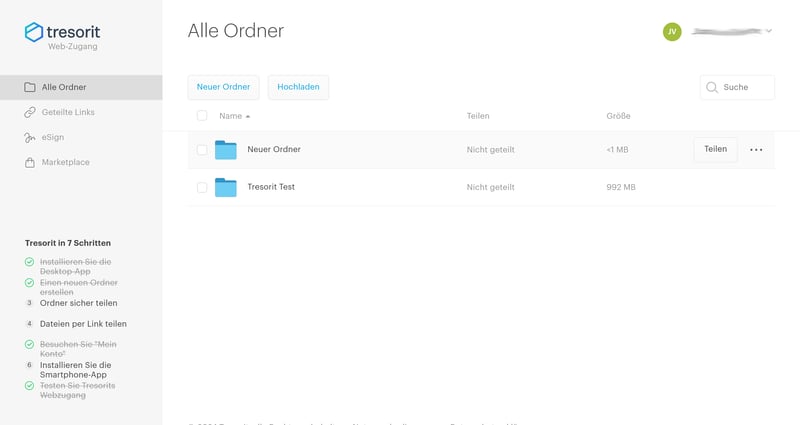The width and height of the screenshot is (800, 425).
Task: Click the Geteilte Links chain icon
Action: click(x=30, y=112)
